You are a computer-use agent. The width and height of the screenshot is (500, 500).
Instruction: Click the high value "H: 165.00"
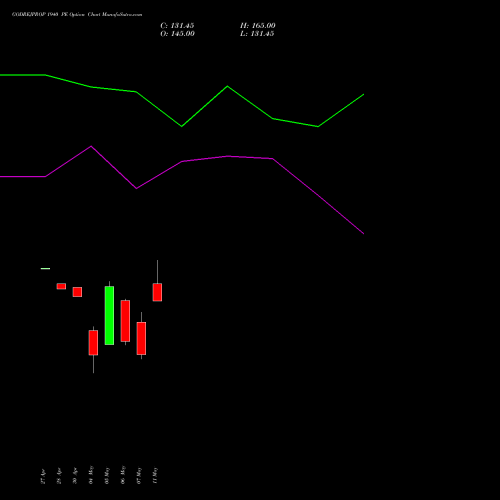click(258, 26)
